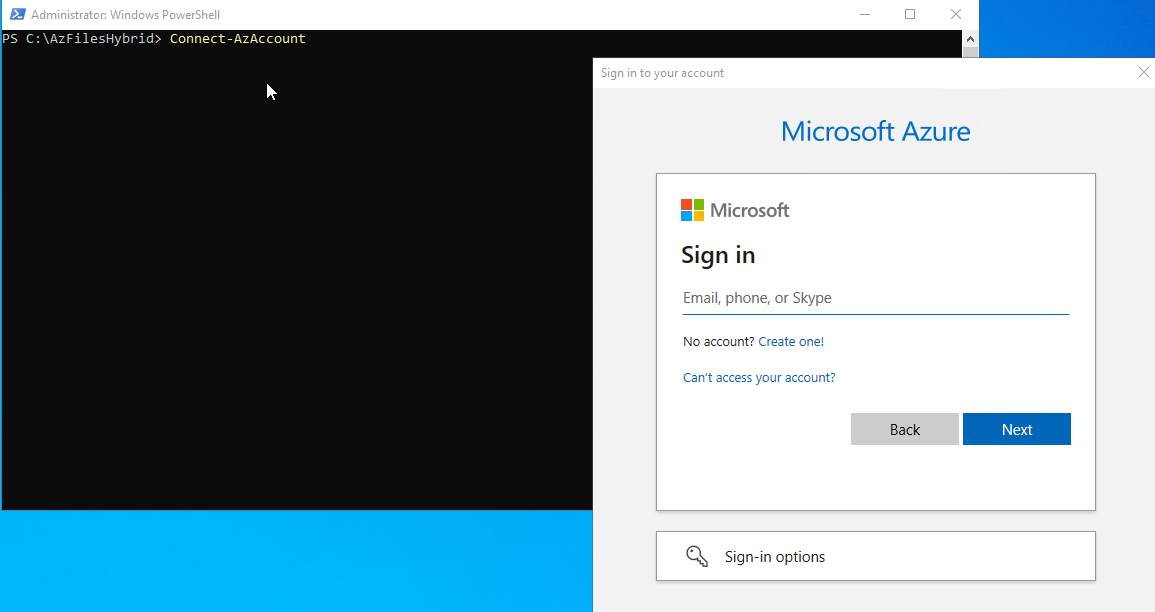This screenshot has width=1155, height=612.
Task: Minimize the Windows PowerShell window
Action: (x=863, y=14)
